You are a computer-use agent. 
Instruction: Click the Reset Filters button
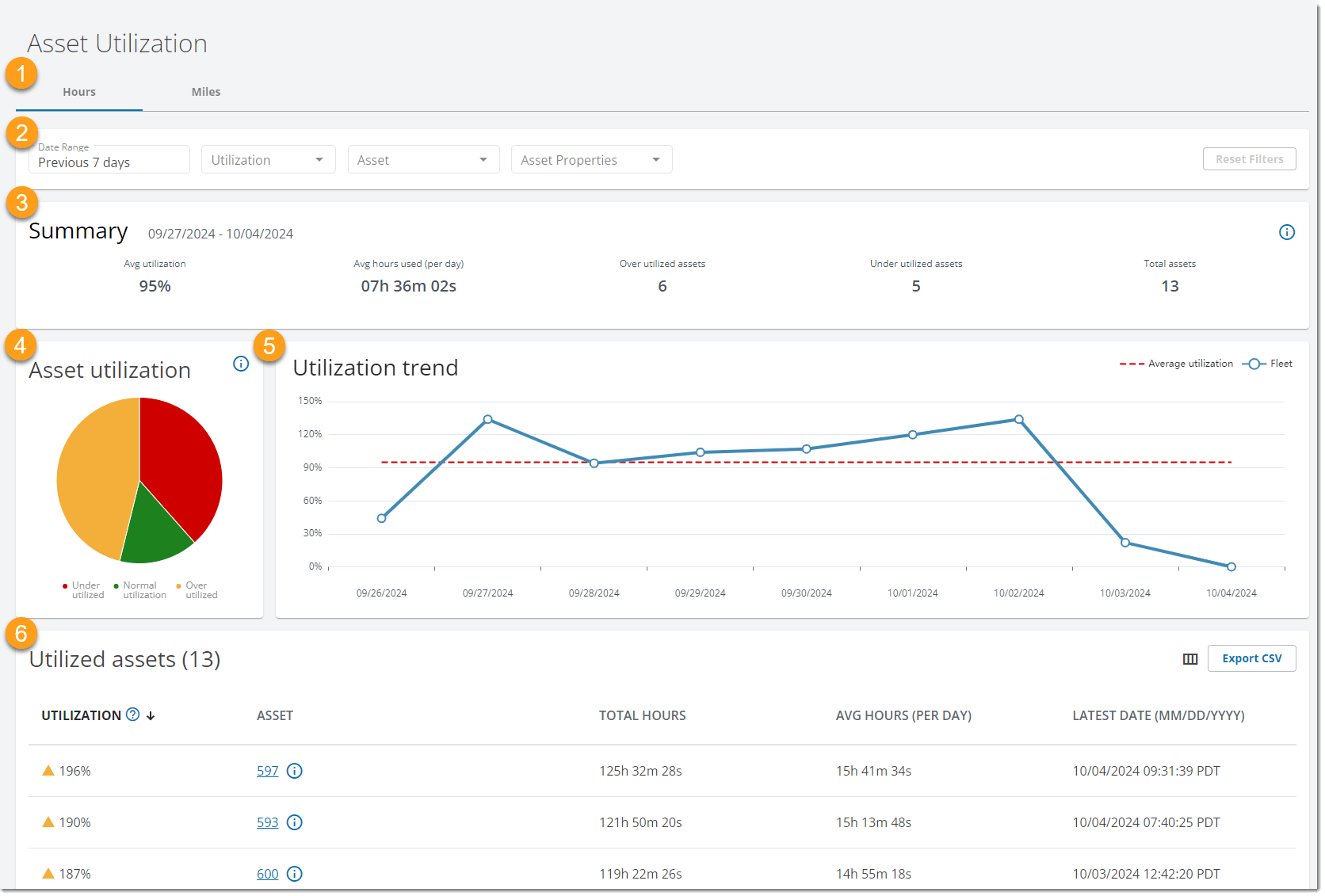coord(1250,159)
